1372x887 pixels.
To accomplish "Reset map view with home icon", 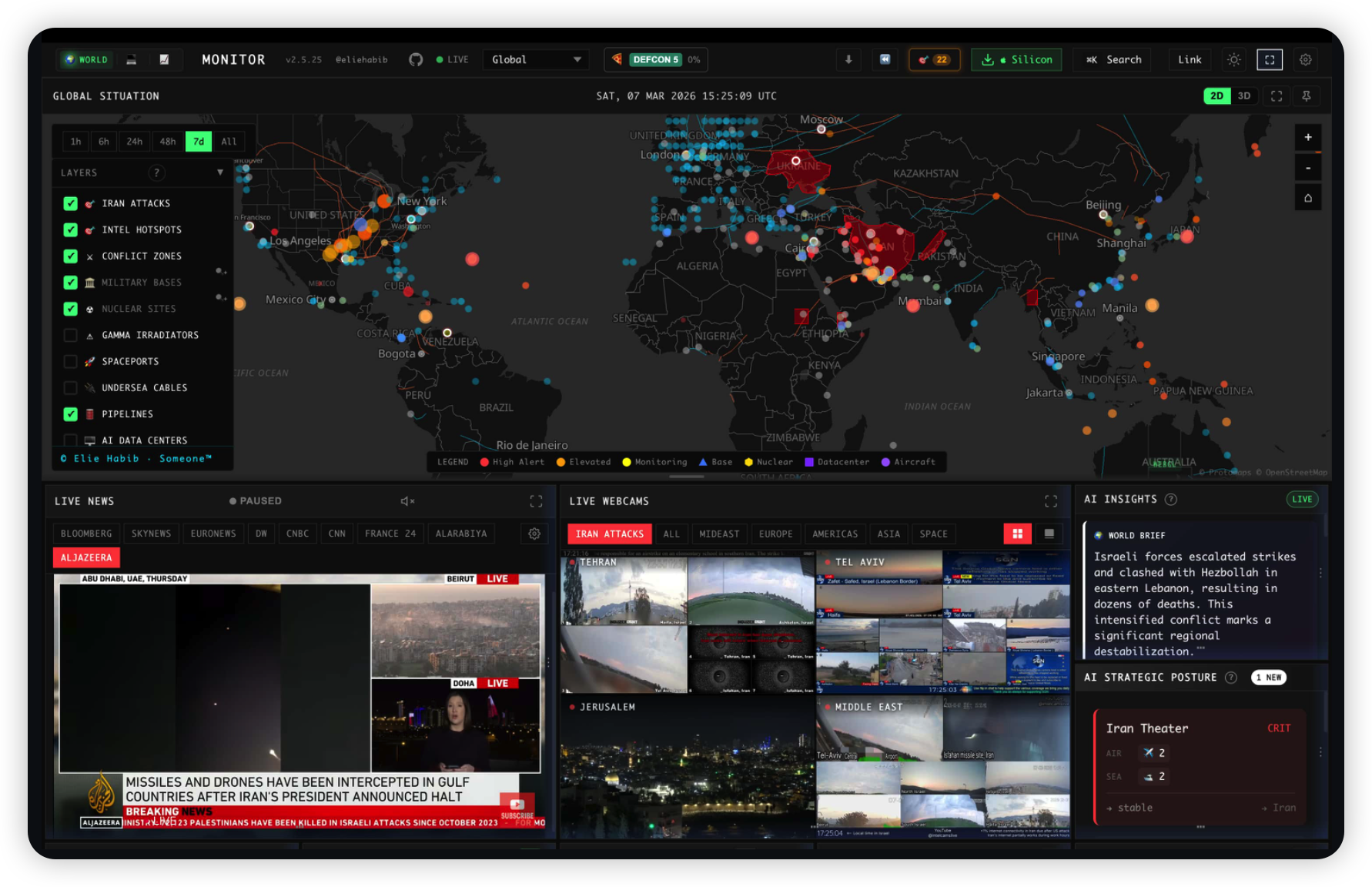I will coord(1308,198).
